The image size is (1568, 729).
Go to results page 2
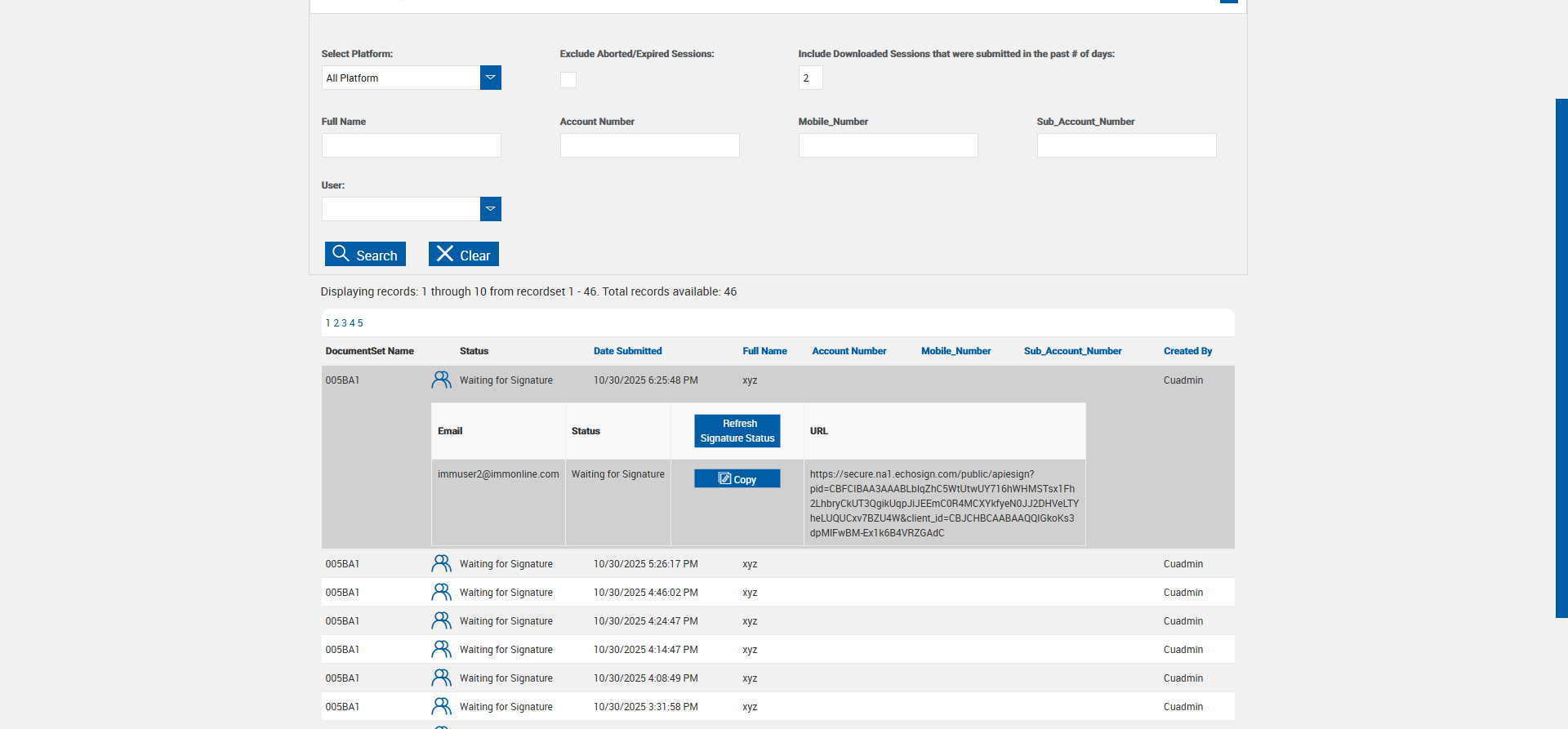(x=336, y=323)
